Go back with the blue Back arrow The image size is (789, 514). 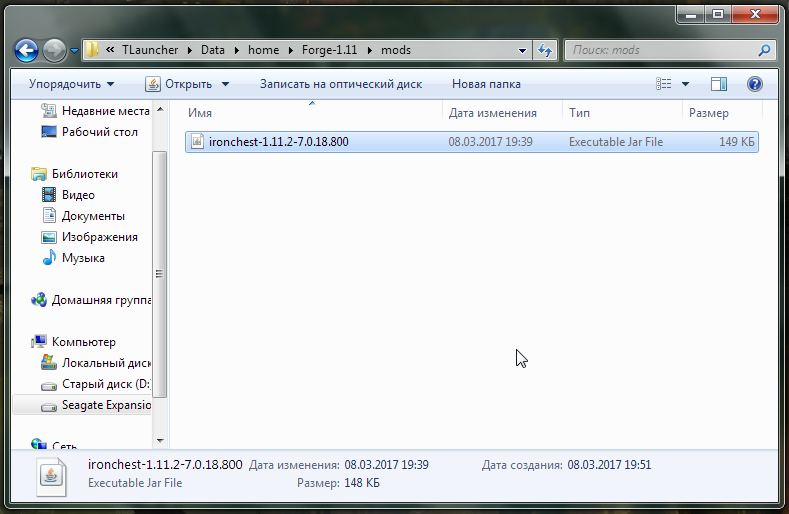26,50
